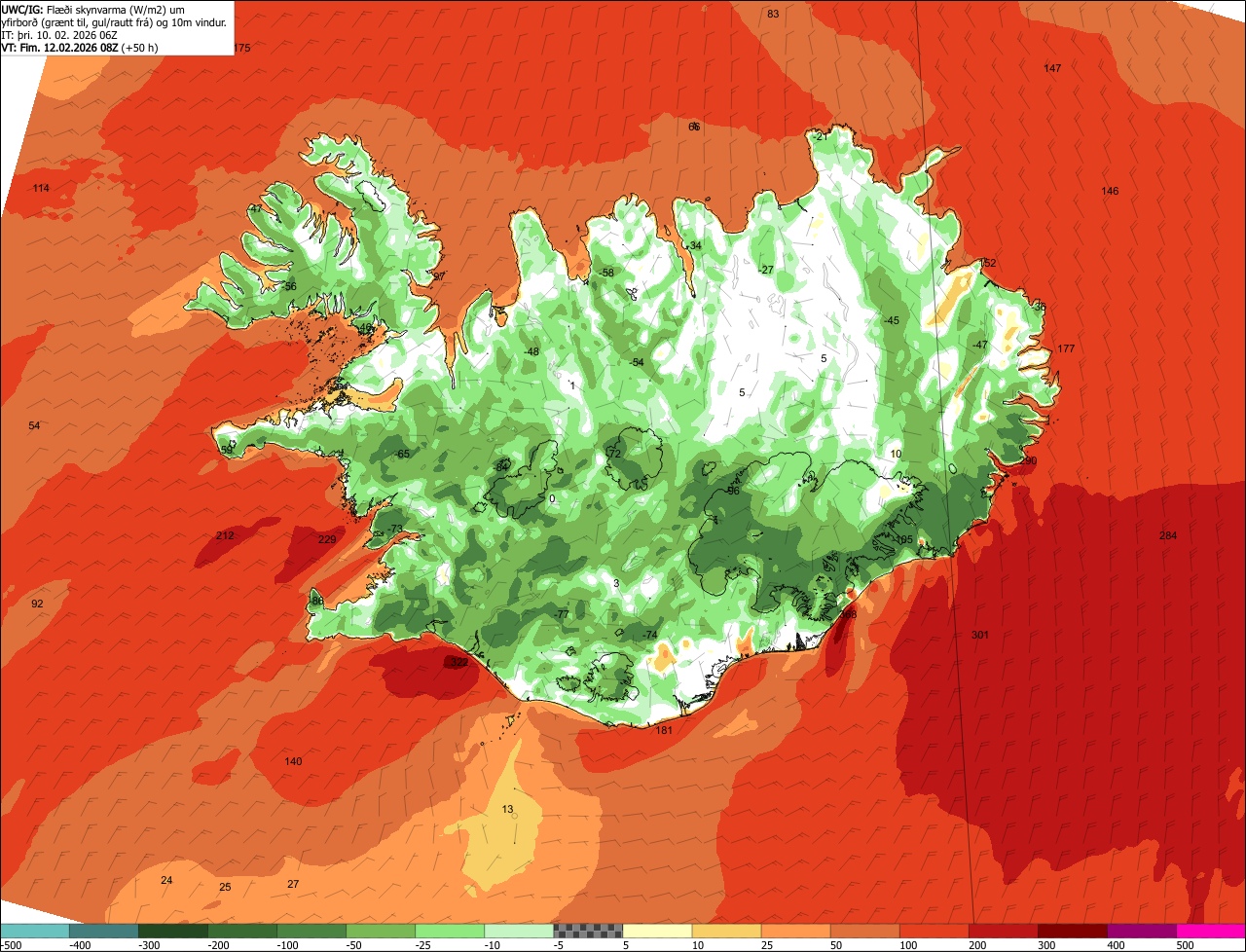Click the map value -74
The image size is (1246, 952).
coord(649,635)
